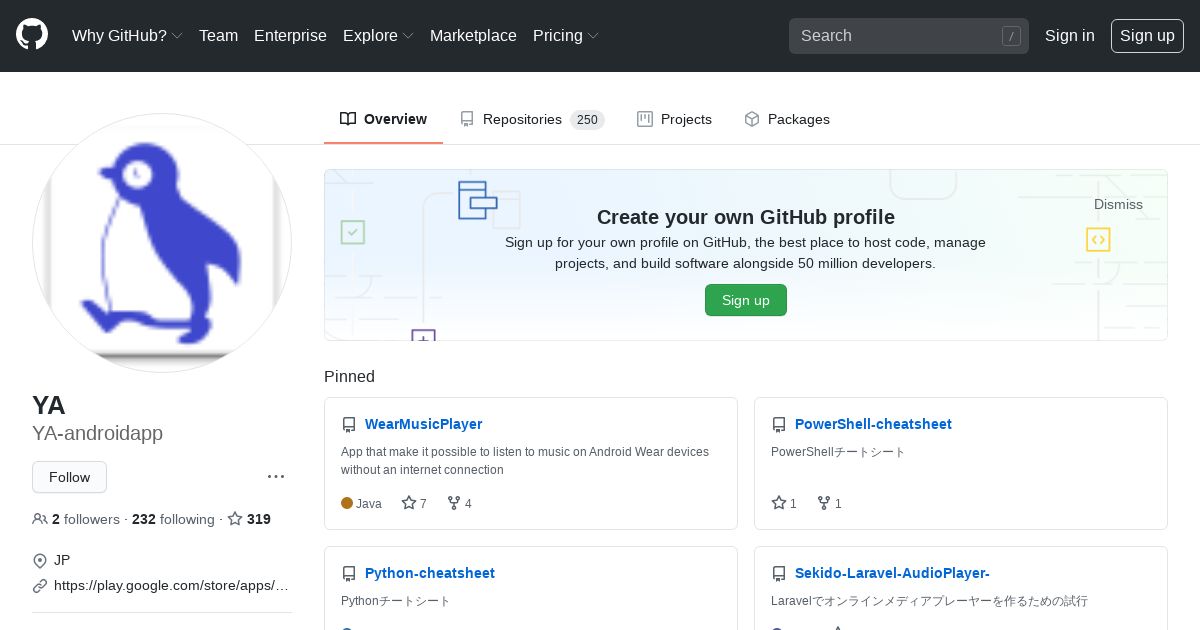This screenshot has height=630, width=1200.
Task: Open the Team menu item
Action: [218, 35]
